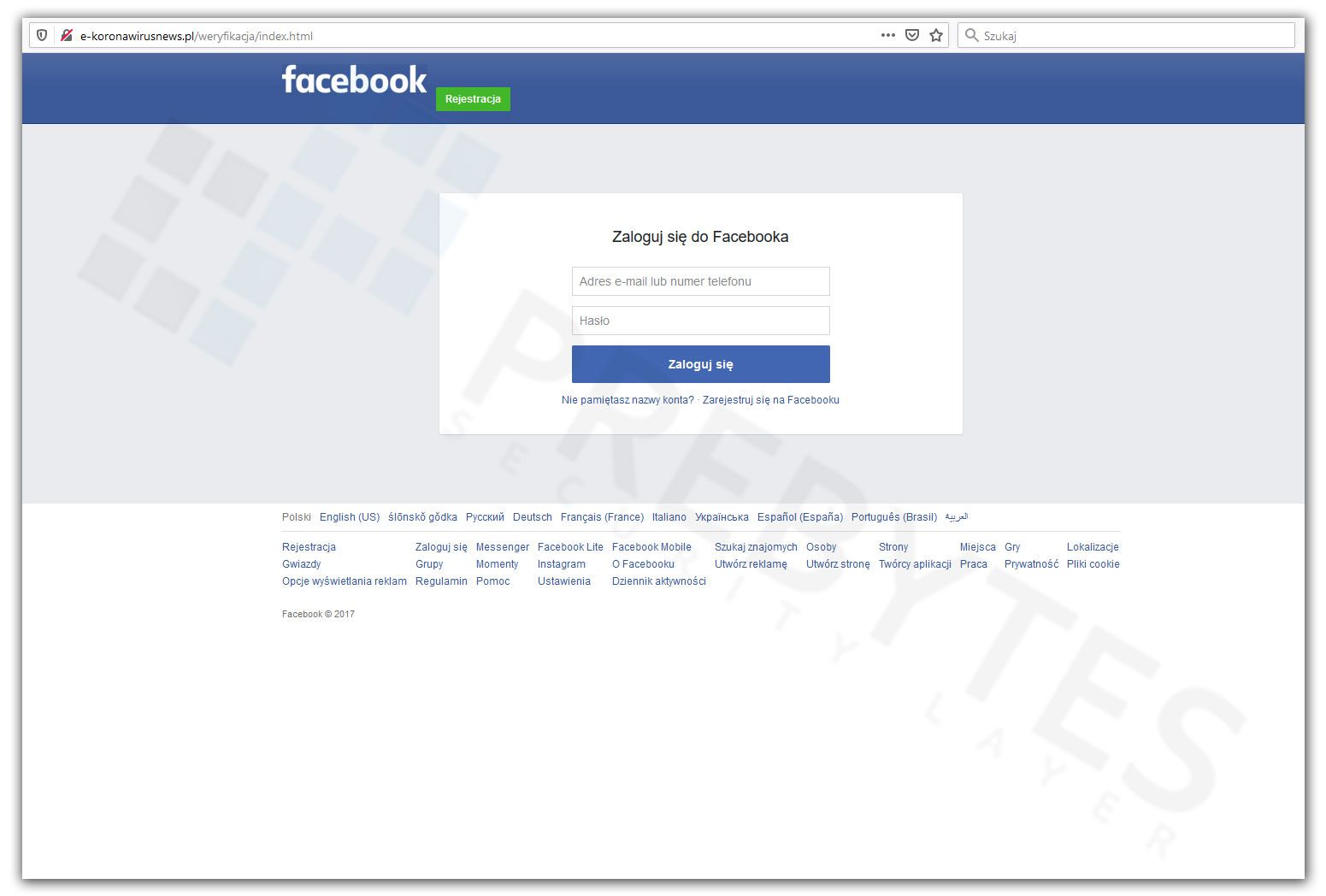
Task: Open the Utwórz reklamę link
Action: tap(751, 564)
